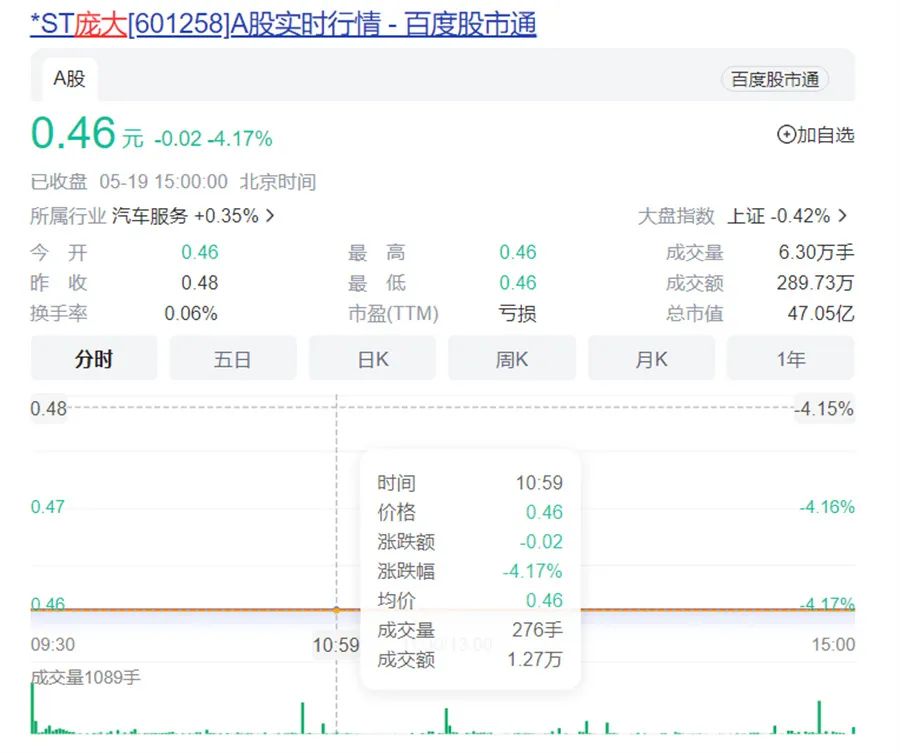Click the 百度股市通 badge button
900x753 pixels.
click(774, 80)
